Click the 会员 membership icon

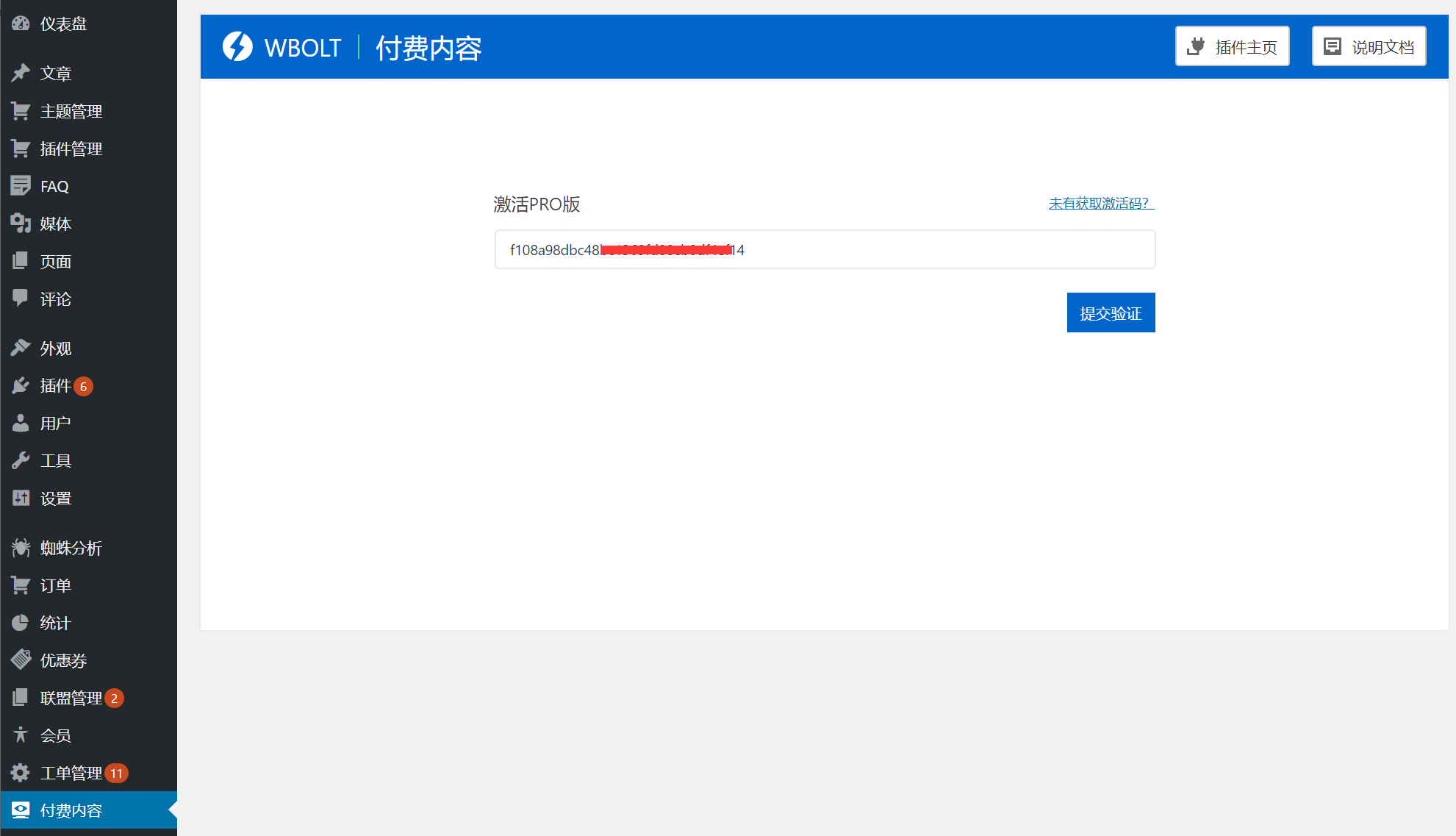[x=20, y=735]
